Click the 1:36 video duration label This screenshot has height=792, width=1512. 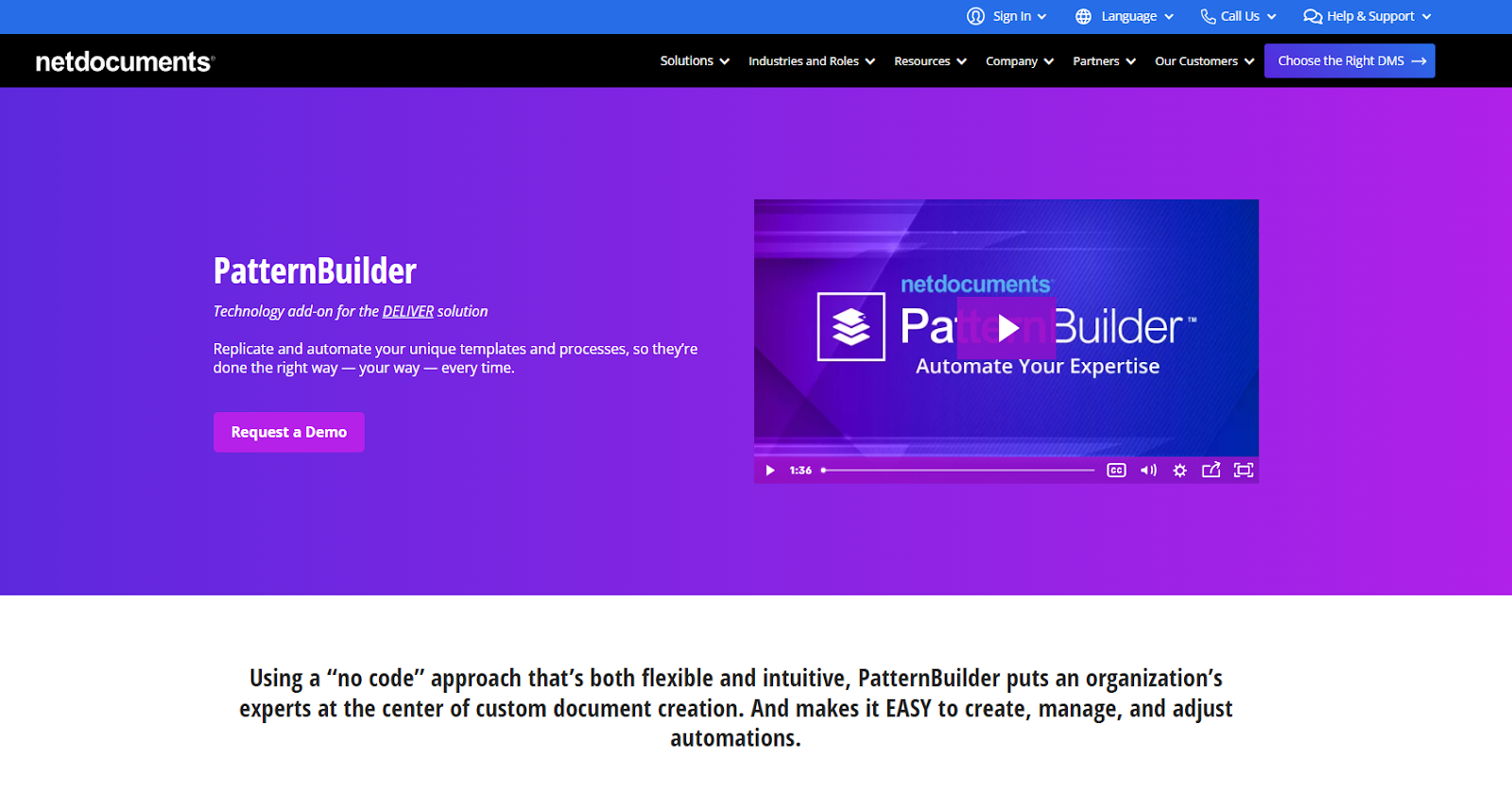(800, 471)
